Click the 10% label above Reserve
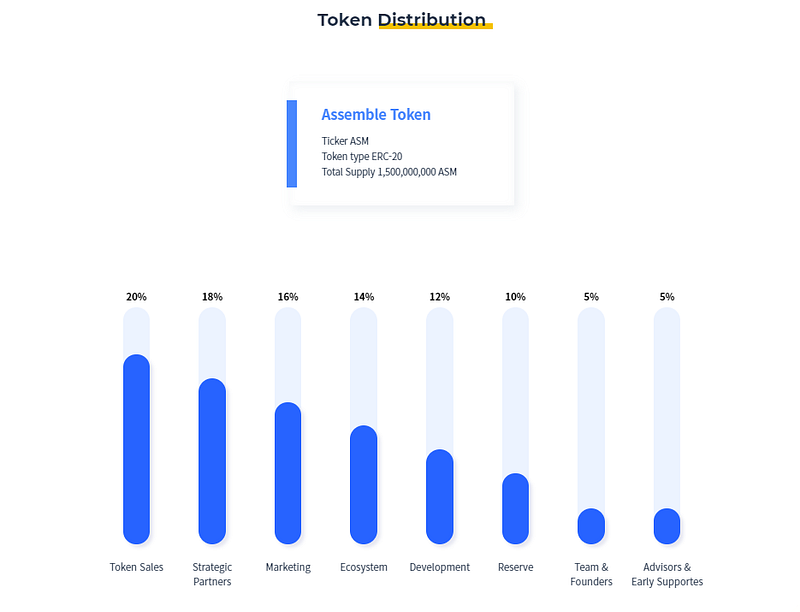Image resolution: width=800 pixels, height=612 pixels. (x=515, y=297)
